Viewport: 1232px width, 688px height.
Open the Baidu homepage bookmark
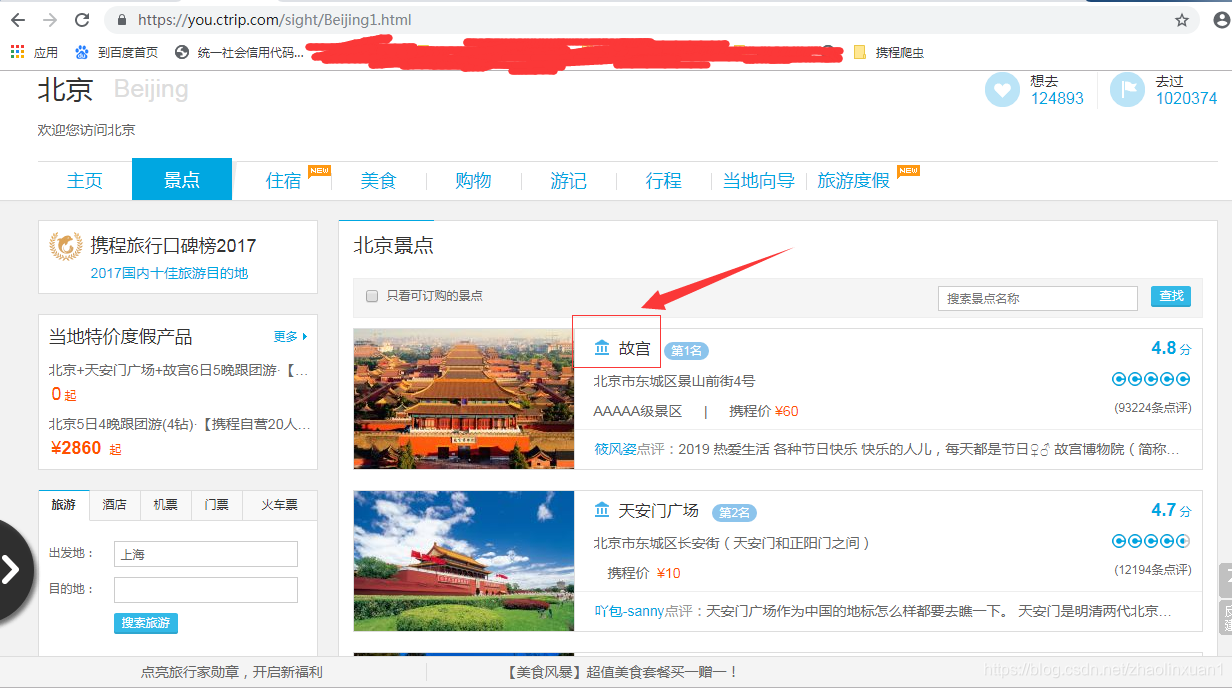tap(116, 52)
